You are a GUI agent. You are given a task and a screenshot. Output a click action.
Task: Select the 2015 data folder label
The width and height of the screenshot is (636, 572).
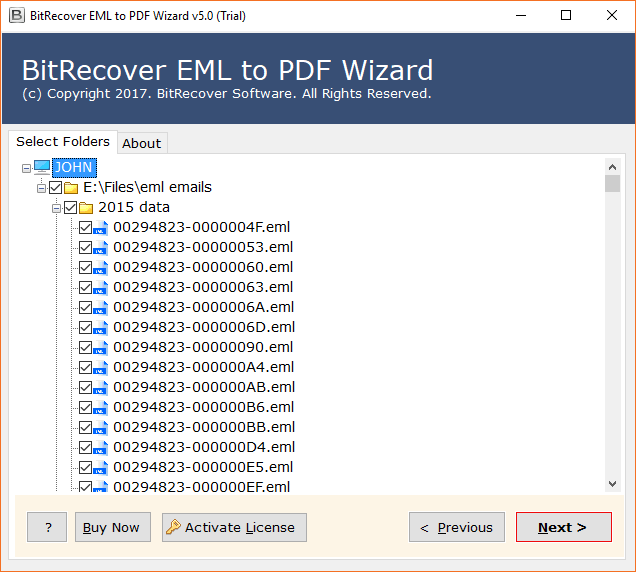pos(134,207)
